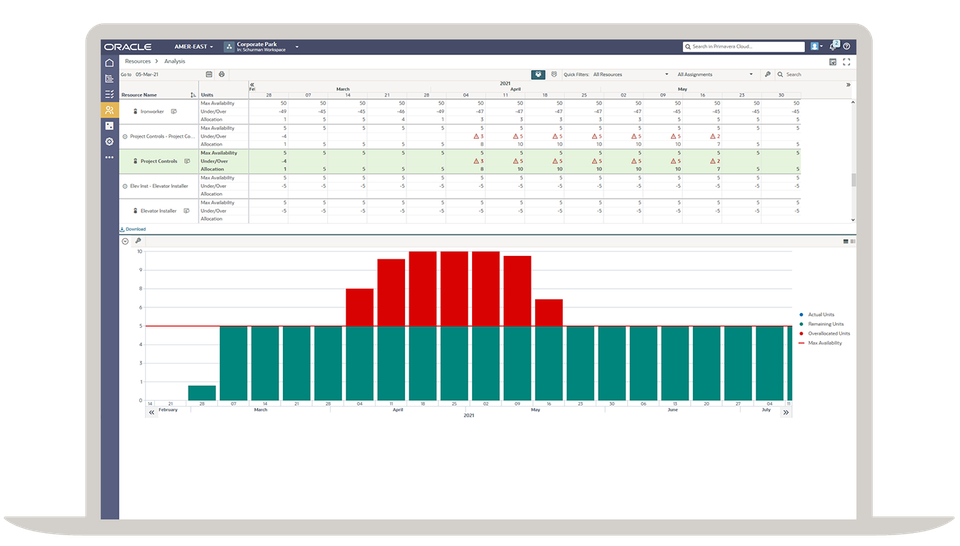Click the grid vertical scrollbar thumb
The image size is (960, 546).
pyautogui.click(x=853, y=179)
